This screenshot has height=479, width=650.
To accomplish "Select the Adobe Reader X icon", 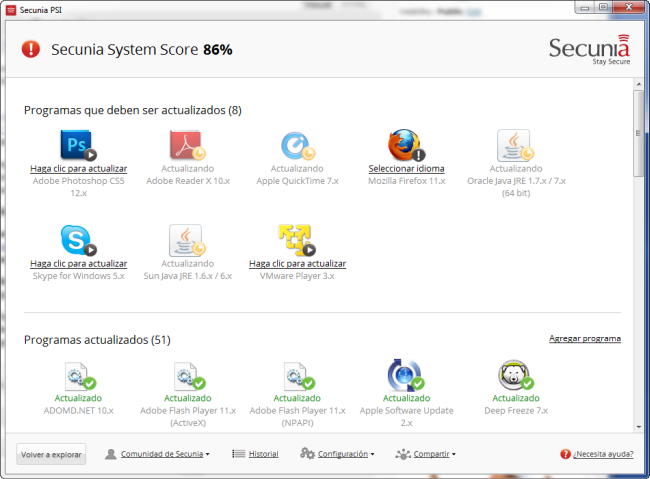I will click(187, 145).
